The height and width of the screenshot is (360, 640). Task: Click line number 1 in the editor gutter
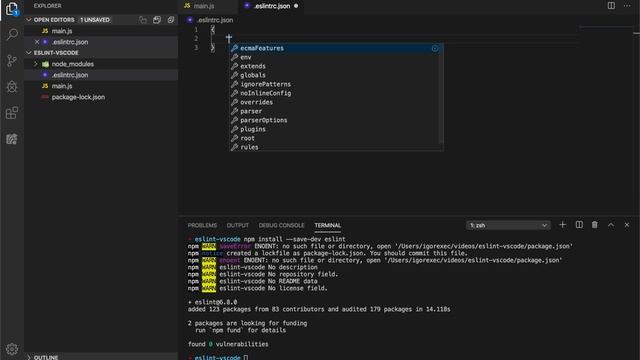[196, 30]
